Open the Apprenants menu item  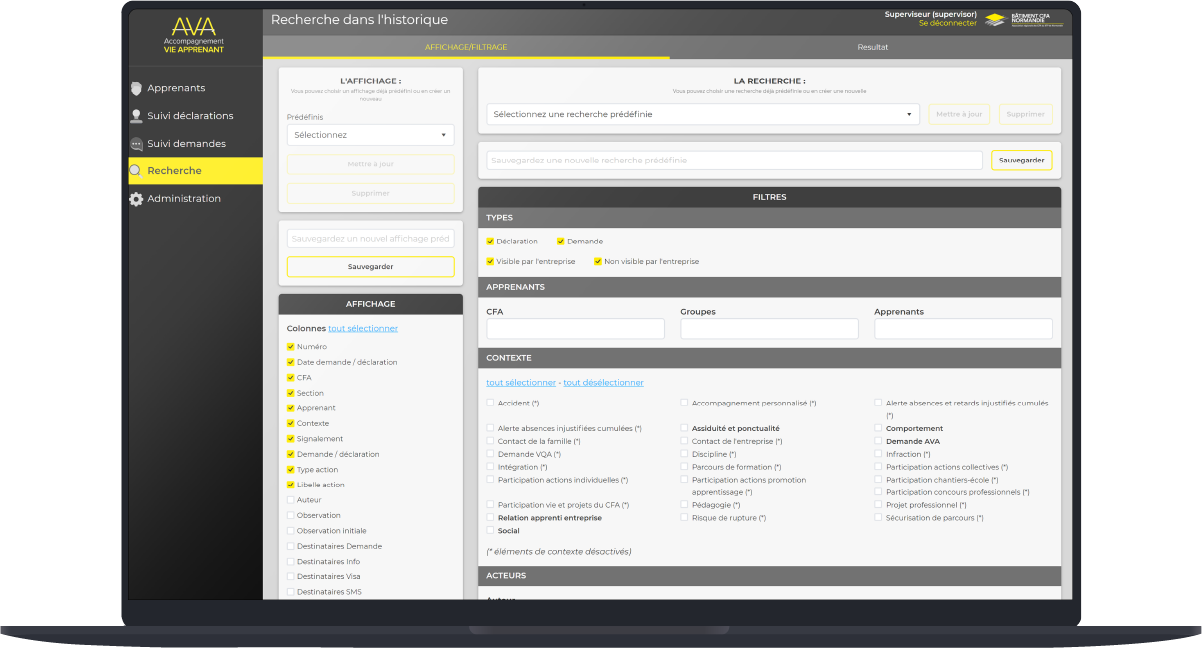pos(196,88)
